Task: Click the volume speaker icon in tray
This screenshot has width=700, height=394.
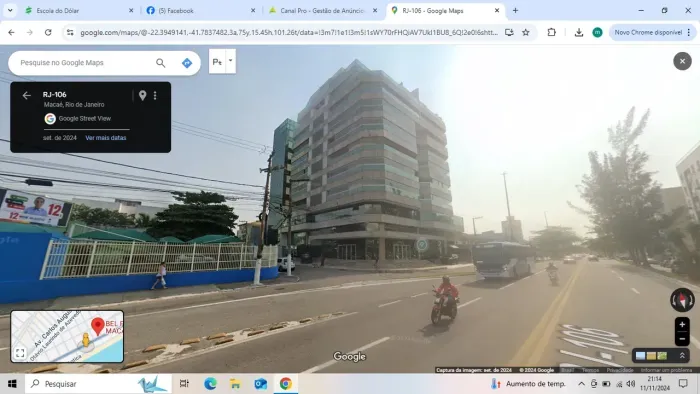Action: click(631, 384)
